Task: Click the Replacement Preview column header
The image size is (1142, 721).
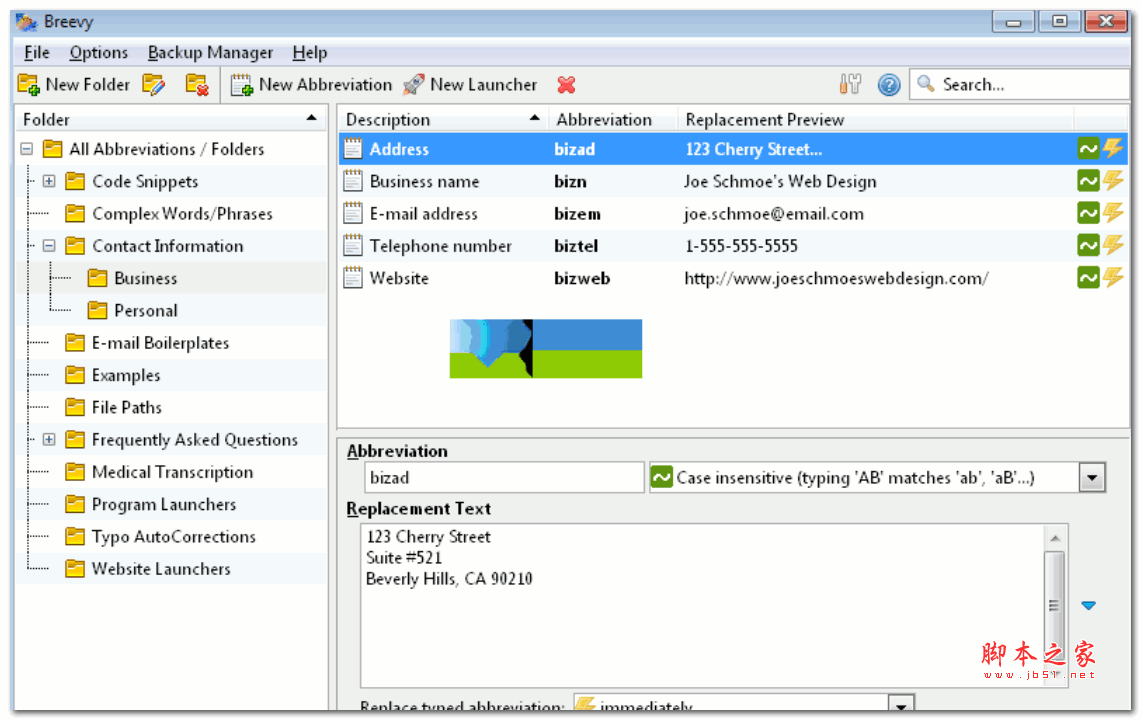Action: pos(875,119)
